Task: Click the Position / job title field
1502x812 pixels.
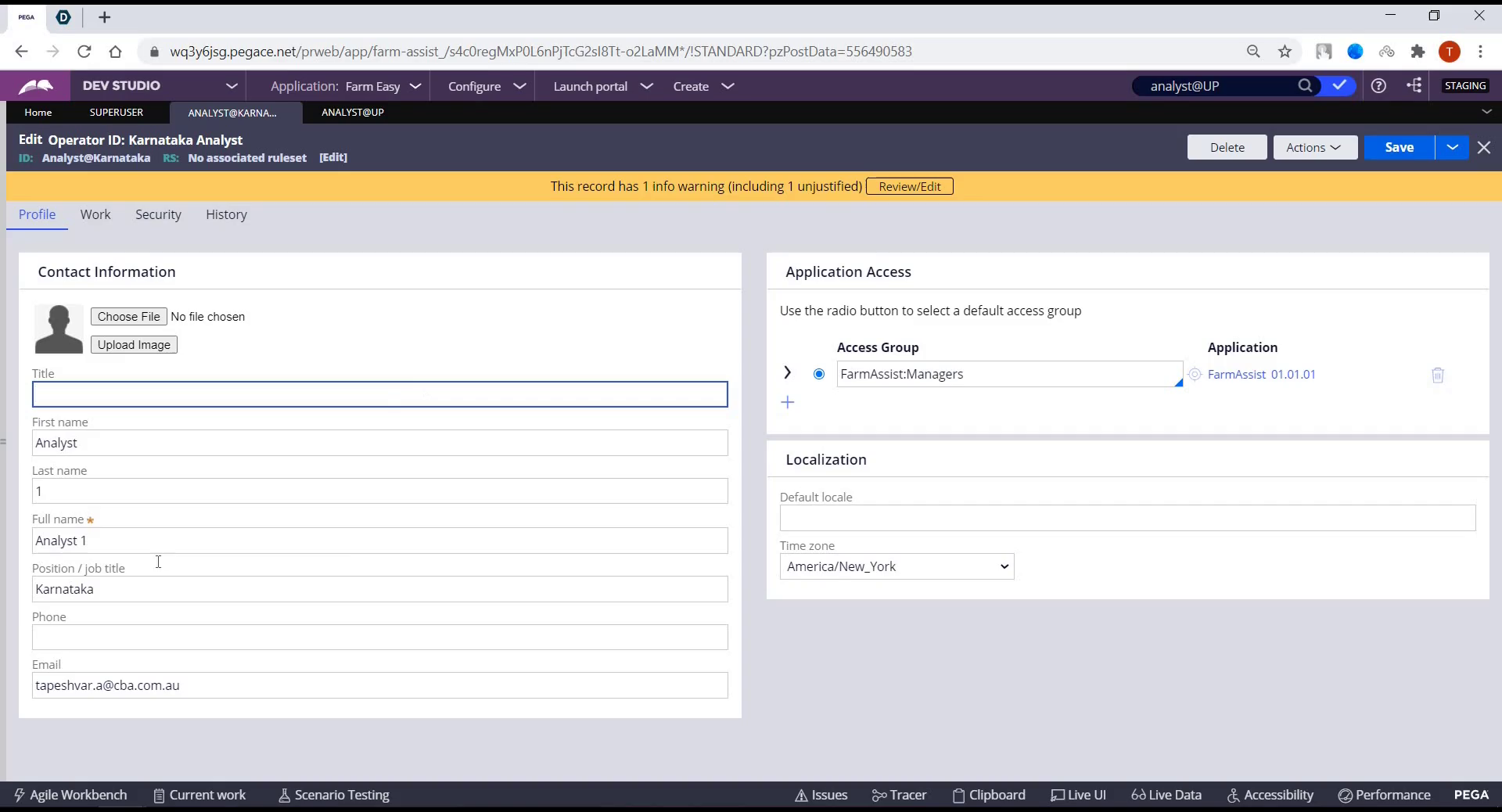Action: tap(379, 589)
